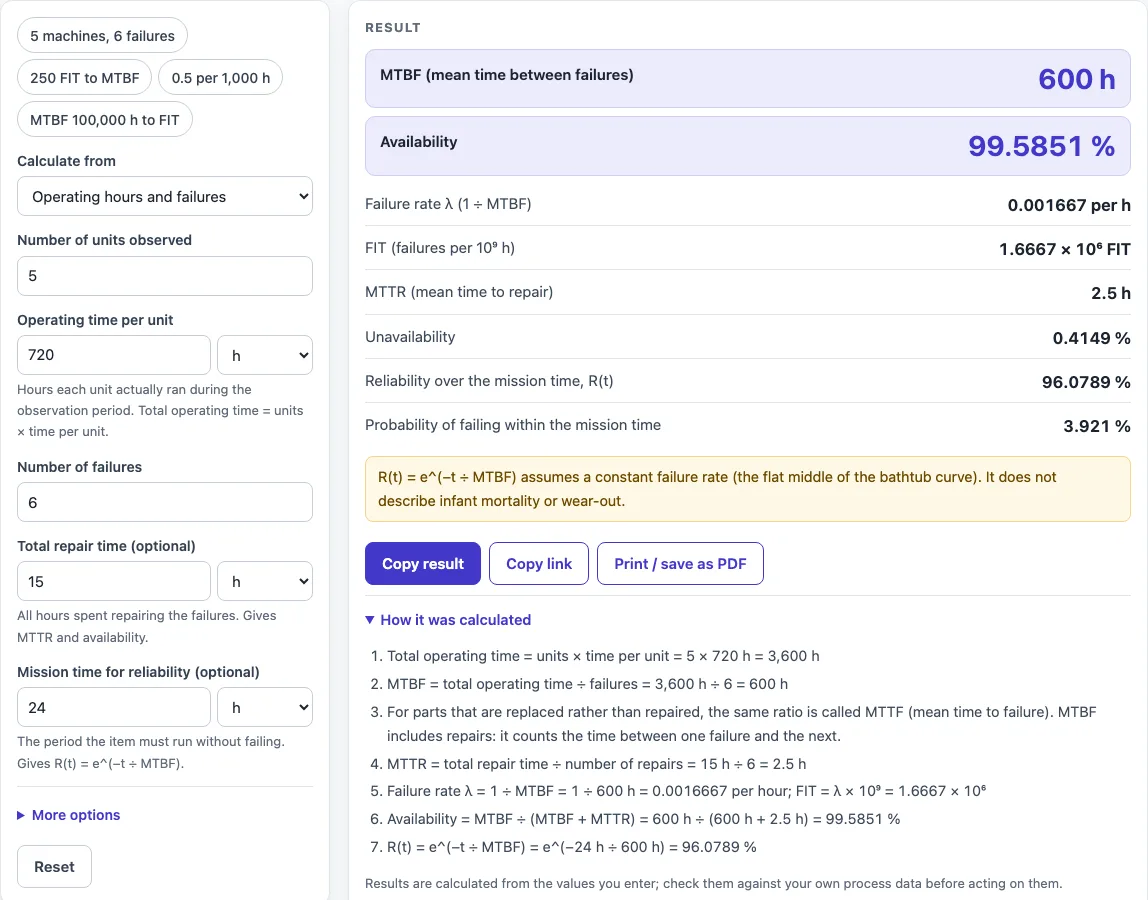Select the failure probability "3.921 %"
This screenshot has height=900, width=1148.
click(1097, 426)
